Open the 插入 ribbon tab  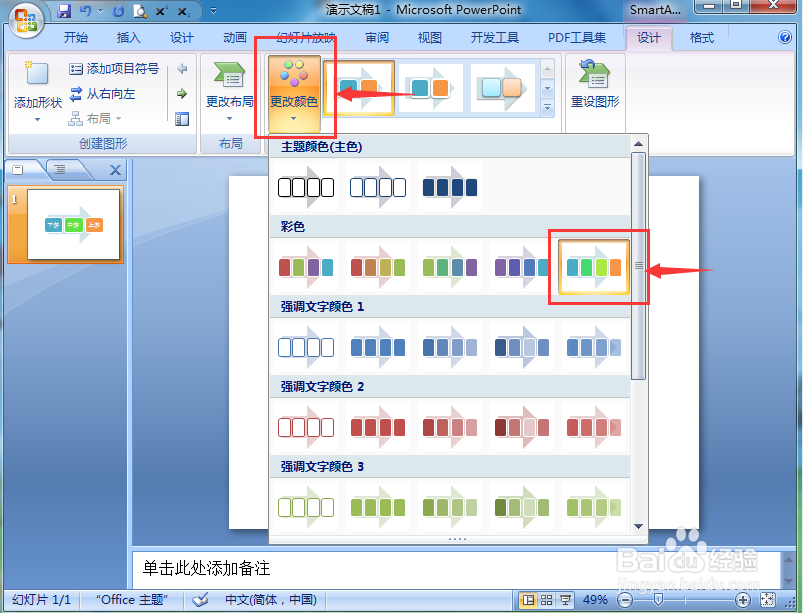point(128,37)
